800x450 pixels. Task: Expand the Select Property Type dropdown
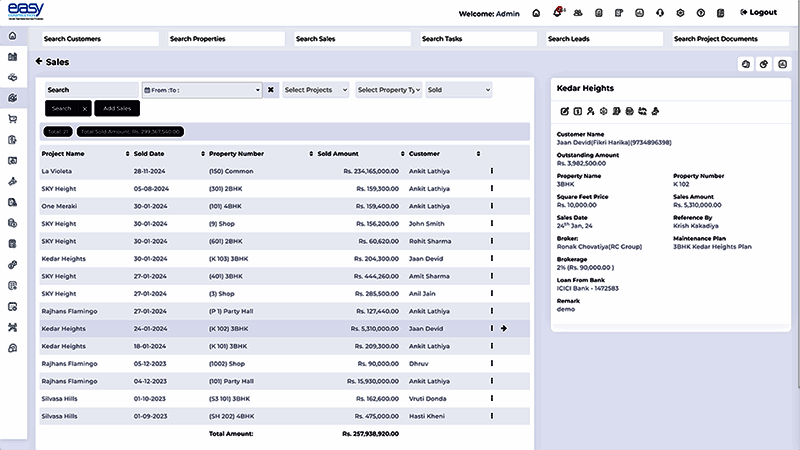tap(389, 90)
